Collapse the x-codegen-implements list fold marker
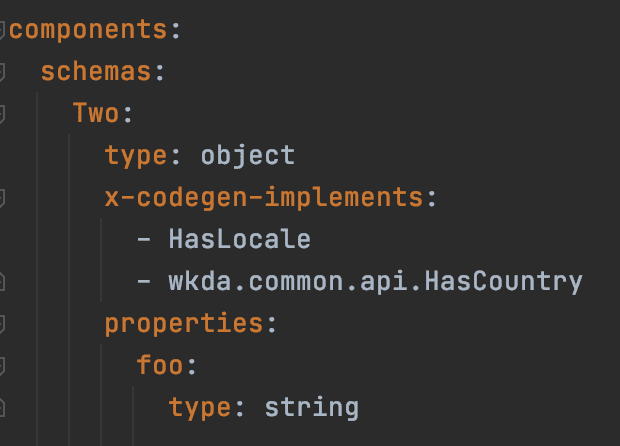Image resolution: width=620 pixels, height=446 pixels. 3,198
